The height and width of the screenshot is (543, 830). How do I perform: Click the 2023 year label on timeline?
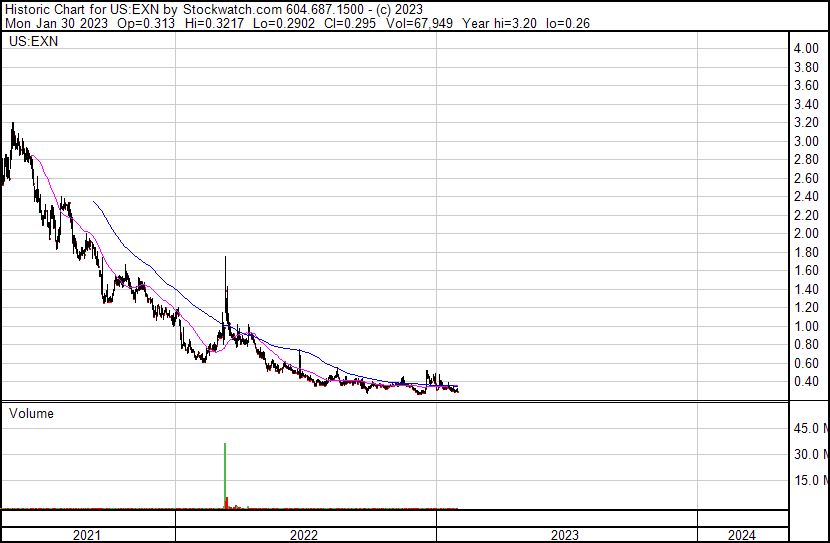[565, 535]
